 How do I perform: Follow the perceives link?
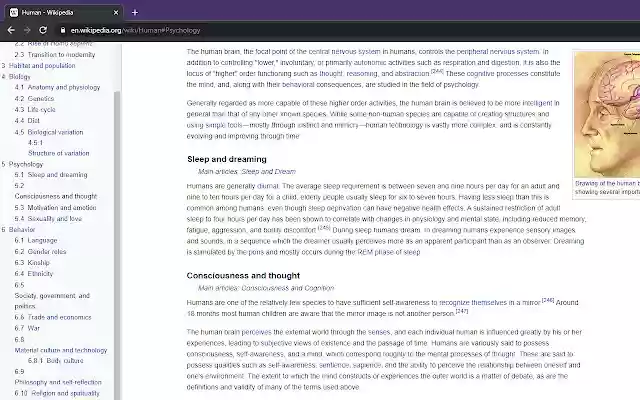pos(256,332)
